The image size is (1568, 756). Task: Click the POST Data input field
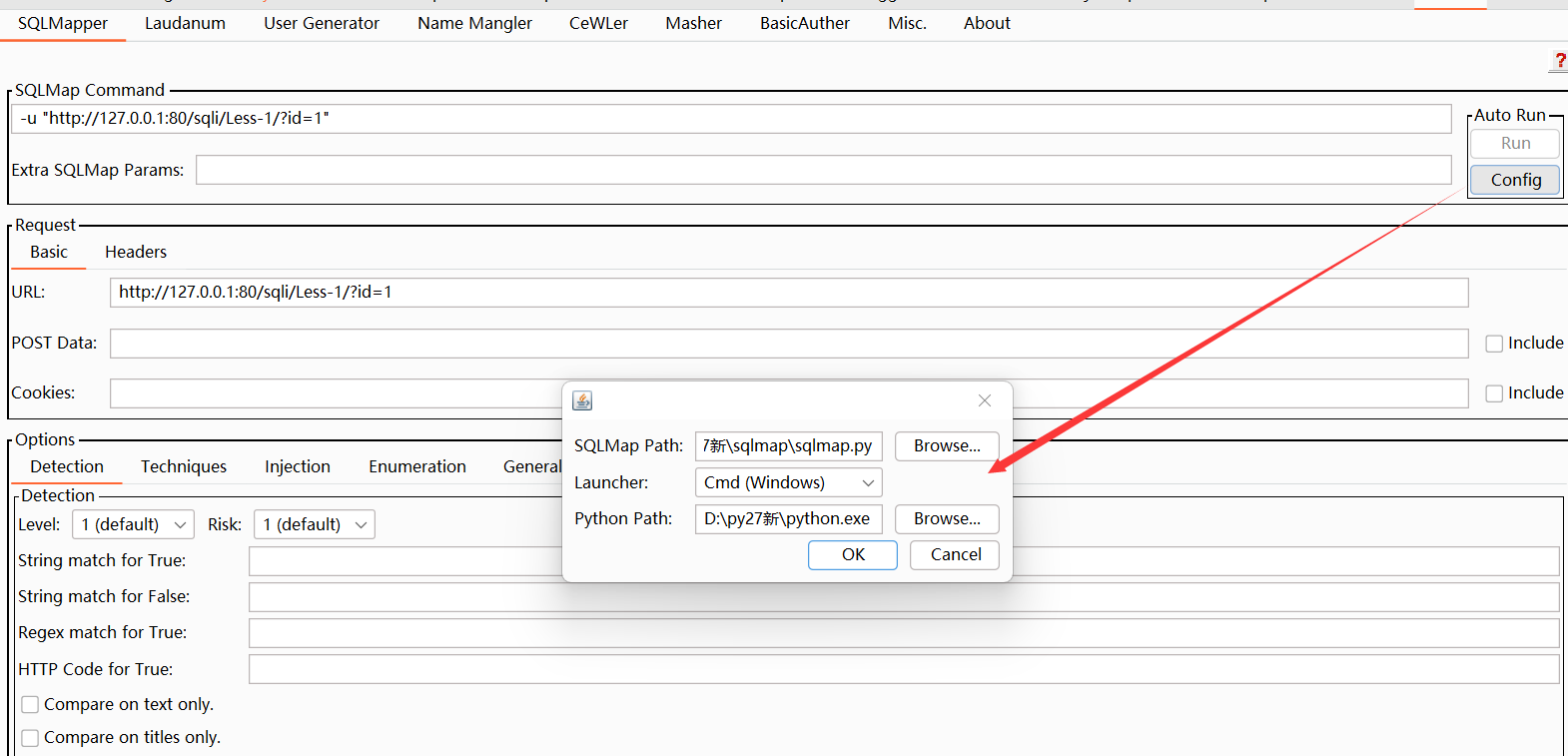click(789, 344)
